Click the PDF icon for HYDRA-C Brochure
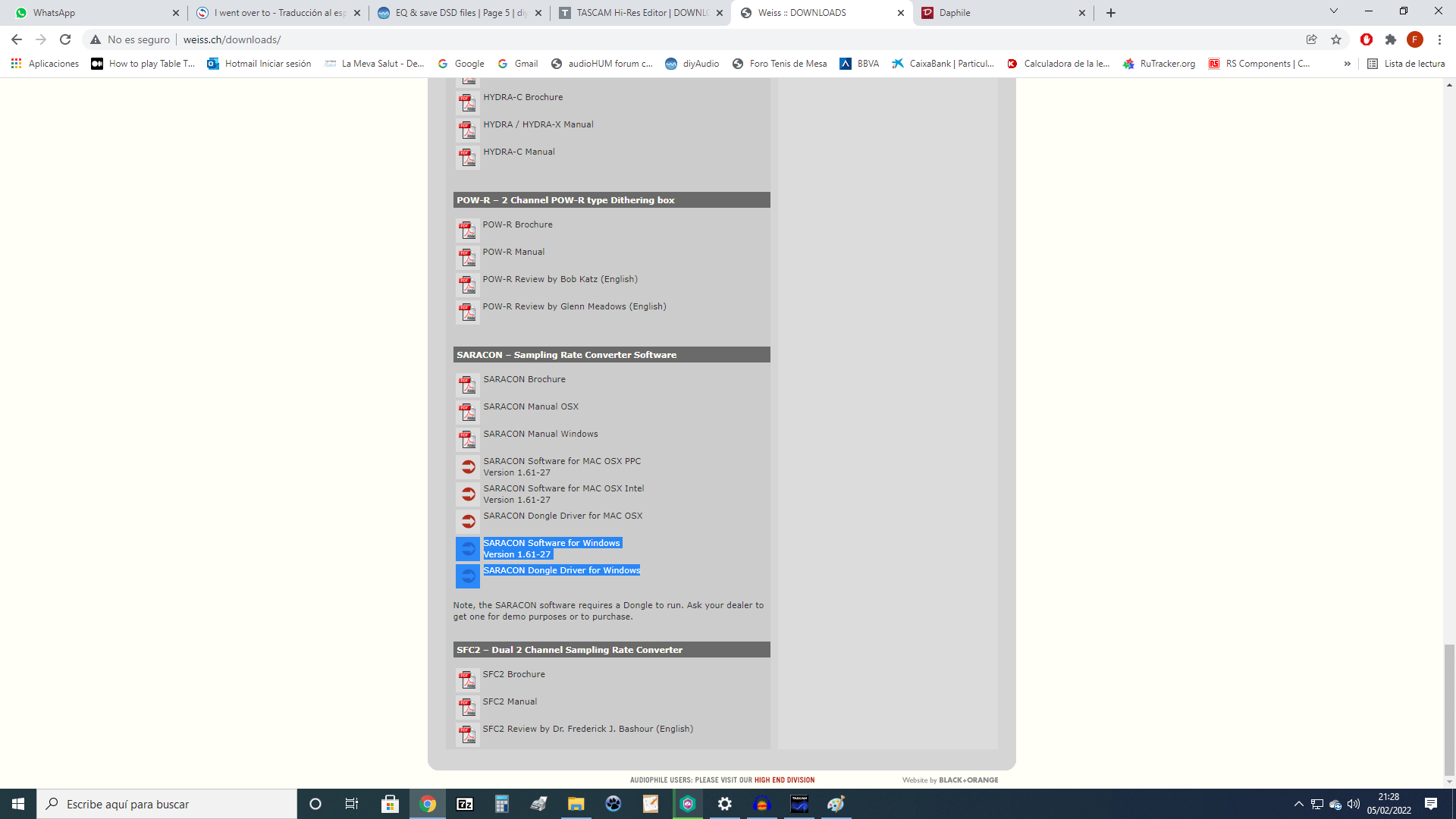 tap(467, 103)
